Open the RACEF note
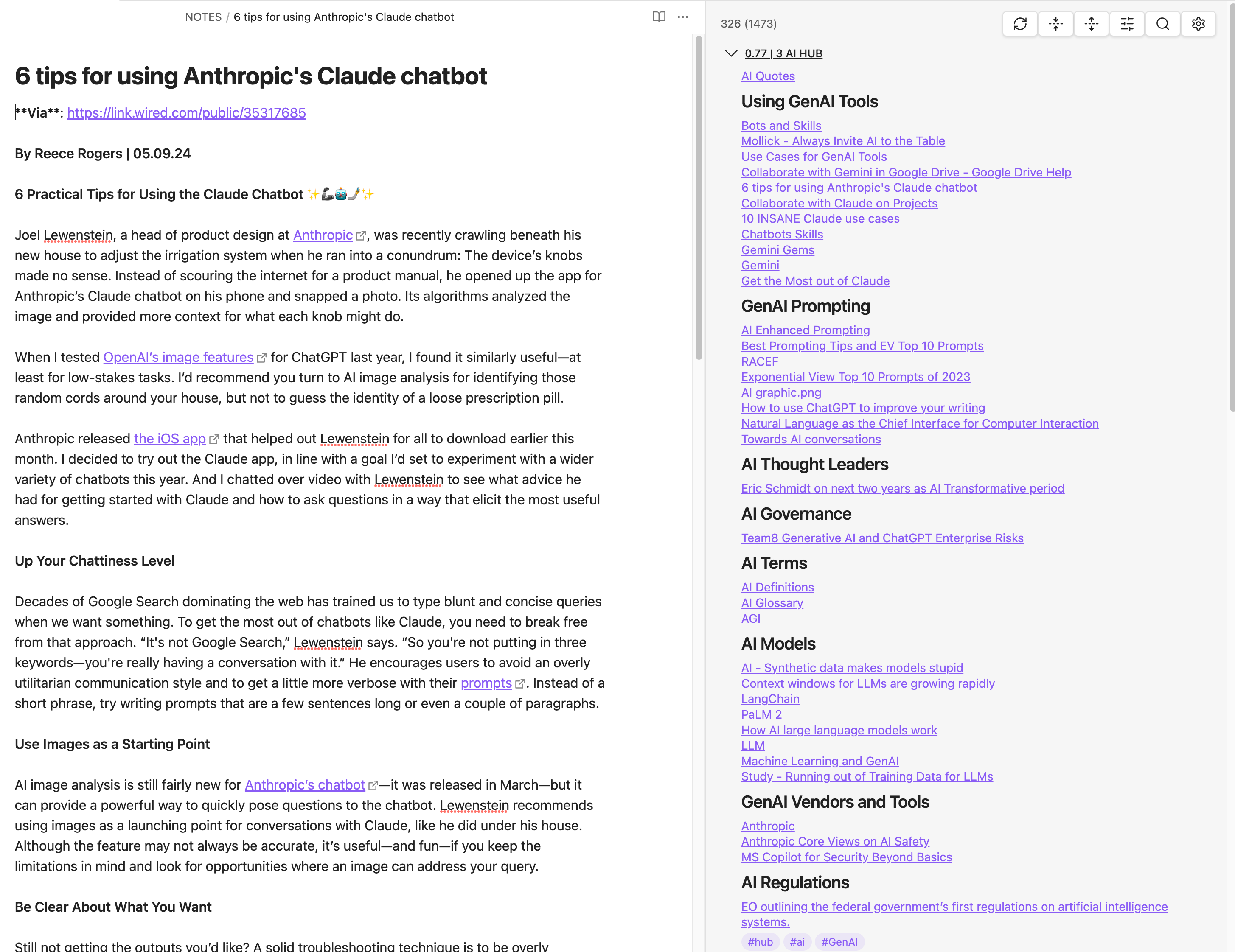Image resolution: width=1235 pixels, height=952 pixels. pyautogui.click(x=759, y=361)
